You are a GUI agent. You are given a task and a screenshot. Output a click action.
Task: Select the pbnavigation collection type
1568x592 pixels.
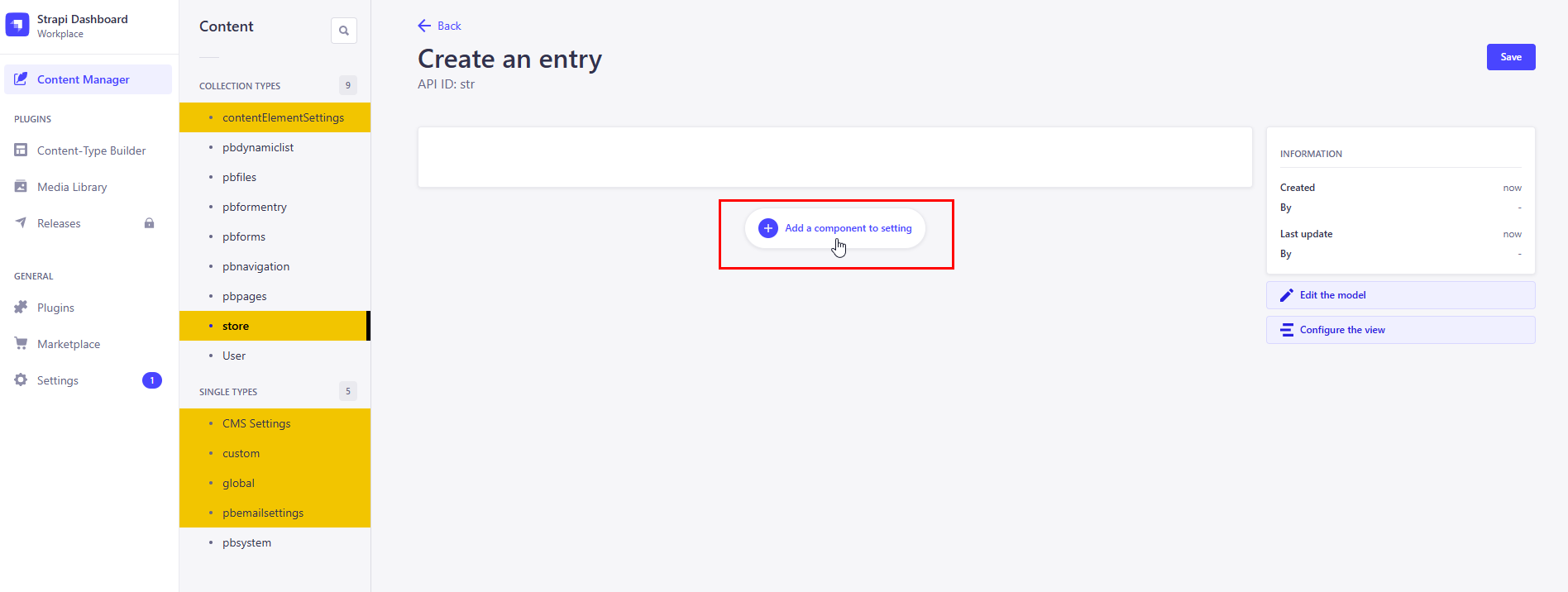(x=256, y=265)
